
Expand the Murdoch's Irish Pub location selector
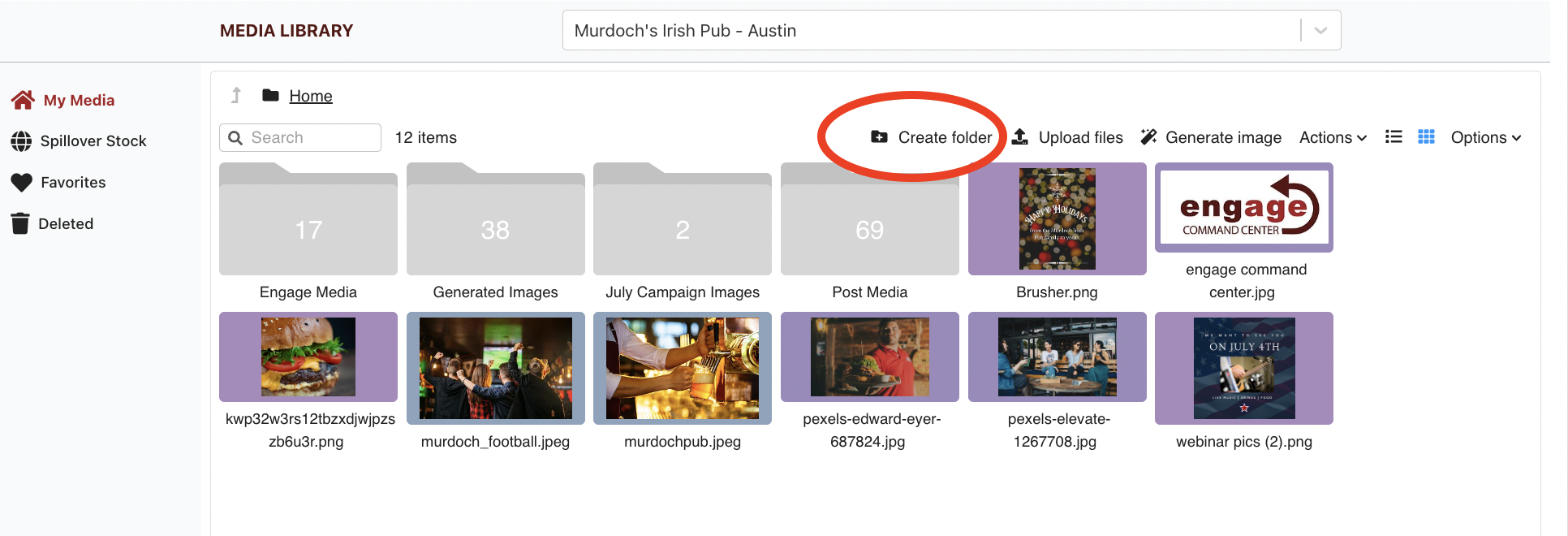click(x=1320, y=30)
